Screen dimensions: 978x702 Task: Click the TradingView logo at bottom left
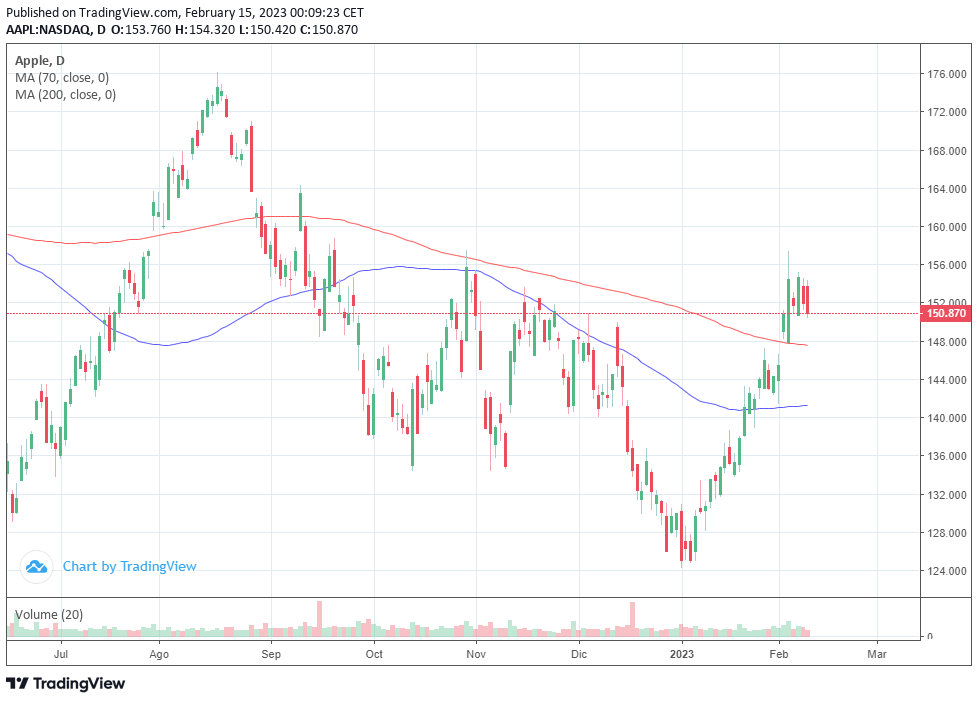65,683
